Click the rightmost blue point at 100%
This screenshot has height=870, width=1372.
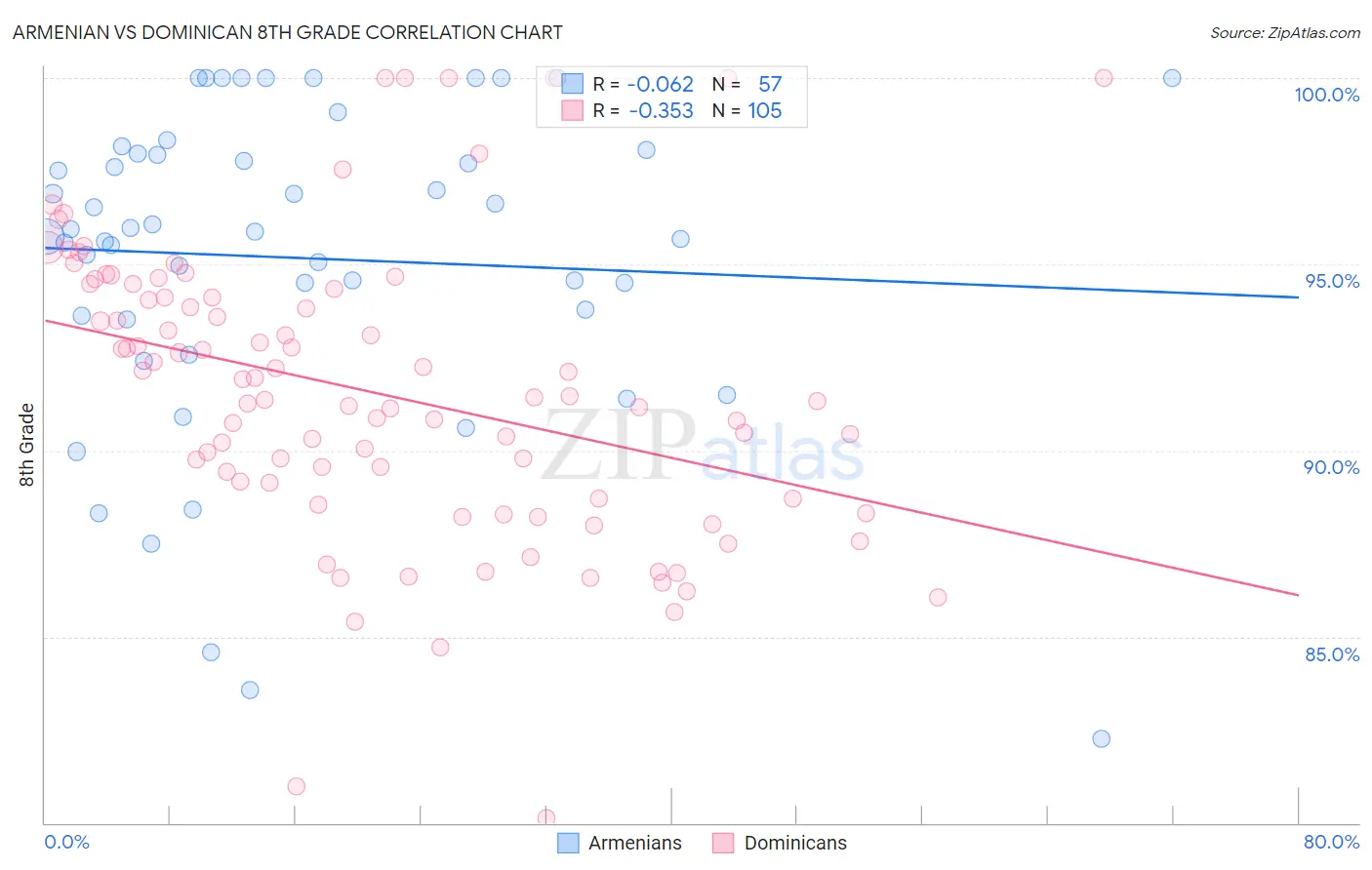click(1172, 78)
